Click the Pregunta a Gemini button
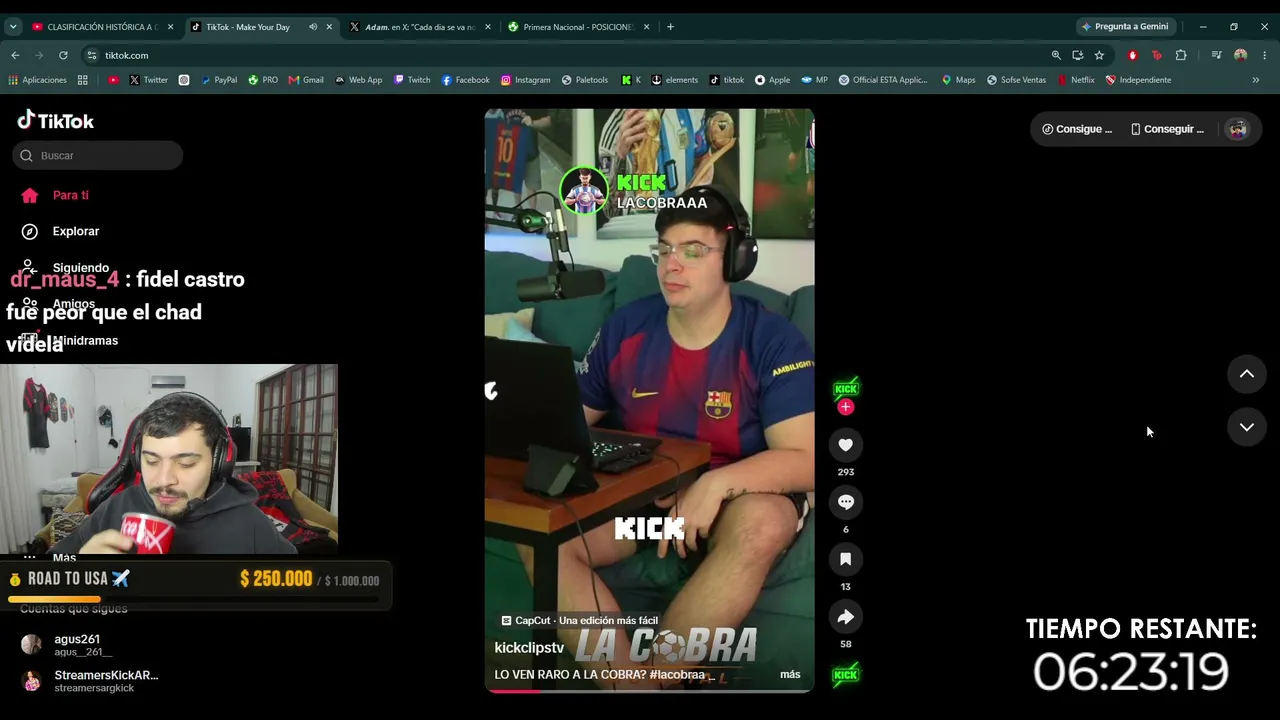This screenshot has height=720, width=1280. (1124, 27)
